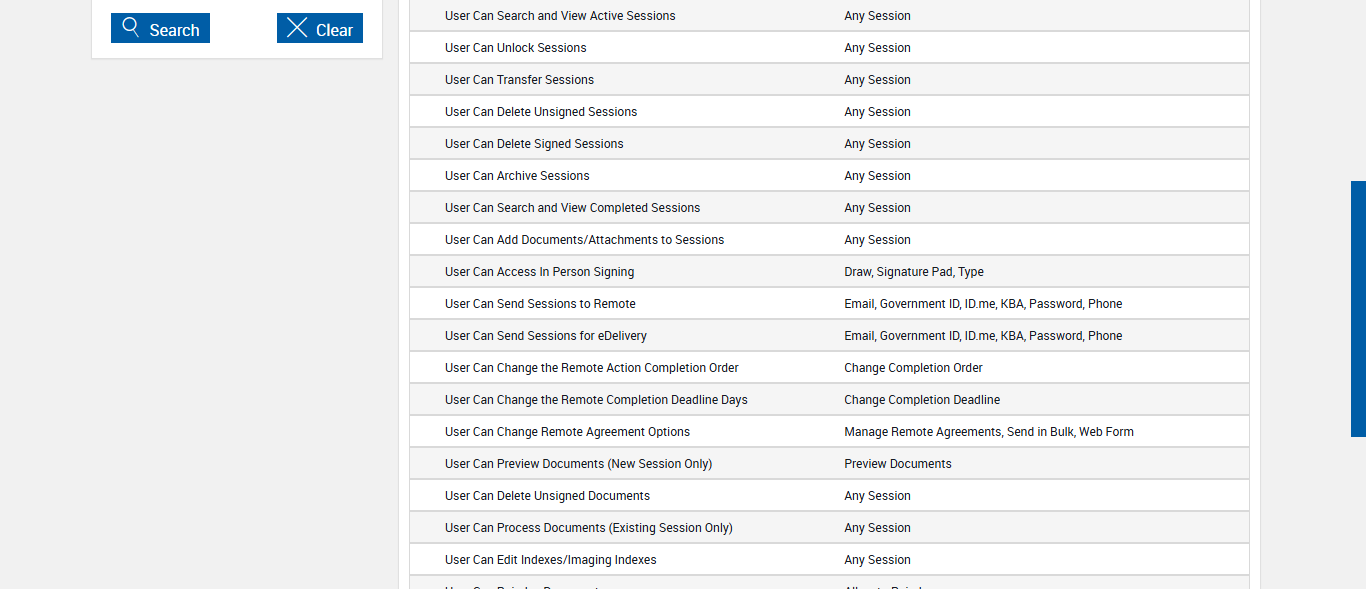The height and width of the screenshot is (589, 1366).
Task: Click the "Change Completion Order" value
Action: point(913,368)
